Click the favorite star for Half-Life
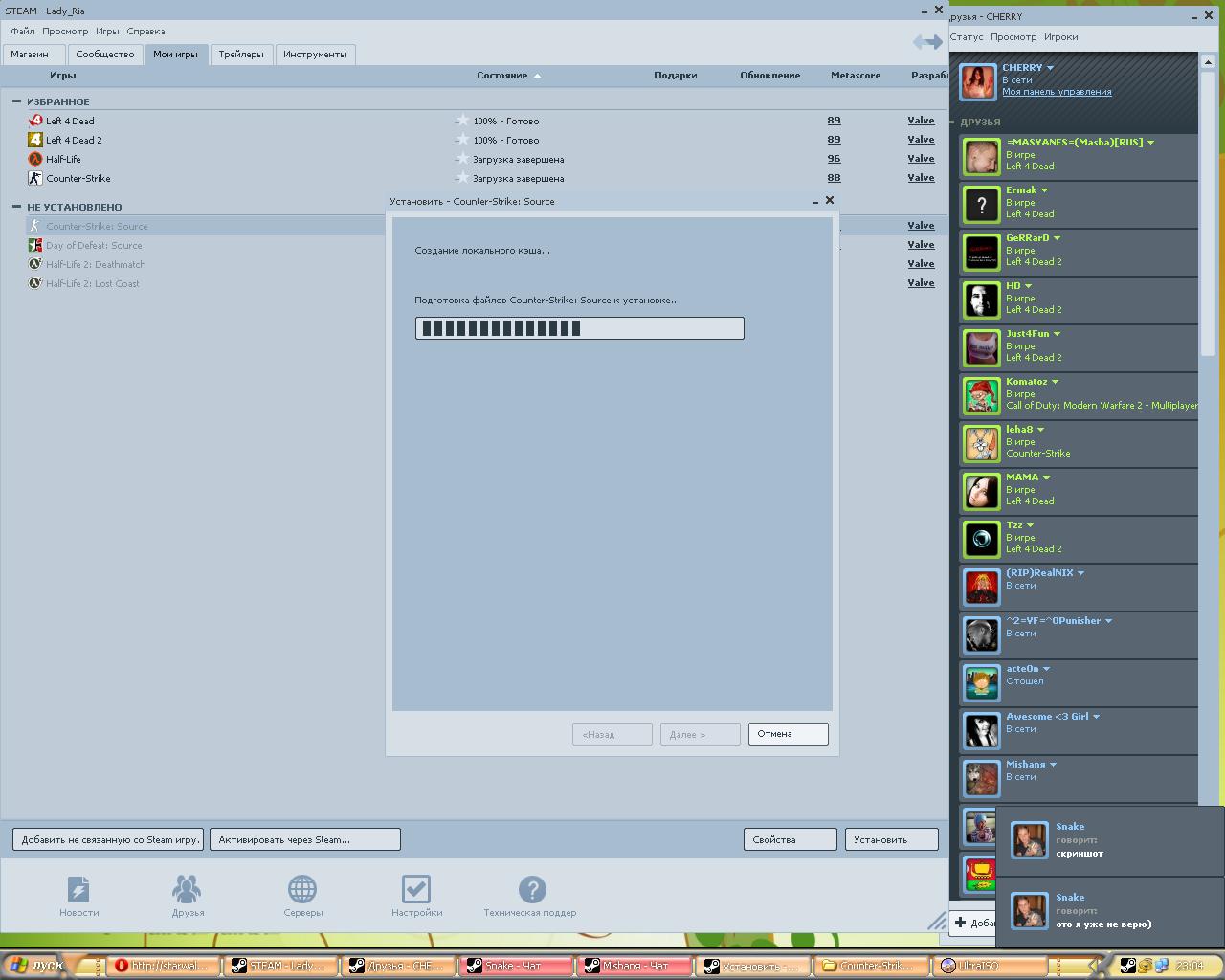Screen dimensions: 1225x980 click(462, 159)
